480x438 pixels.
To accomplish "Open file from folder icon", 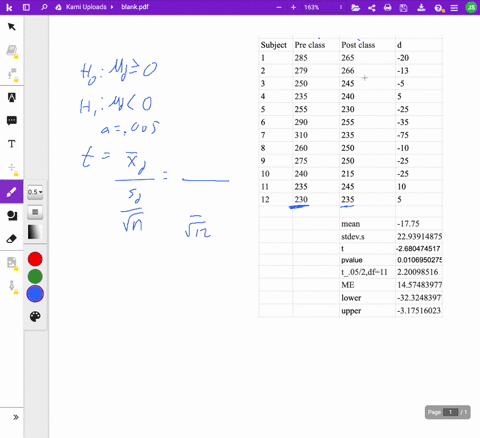I will pyautogui.click(x=355, y=7).
